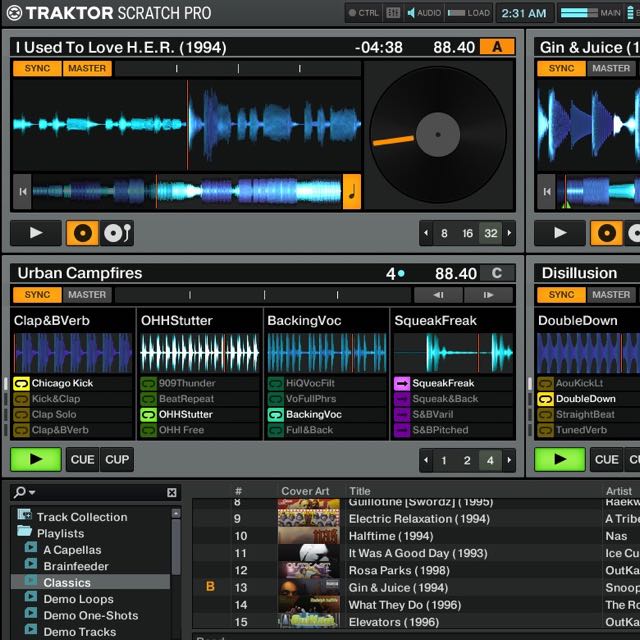Select HiQVocFilt sample
640x640 pixels.
click(327, 383)
